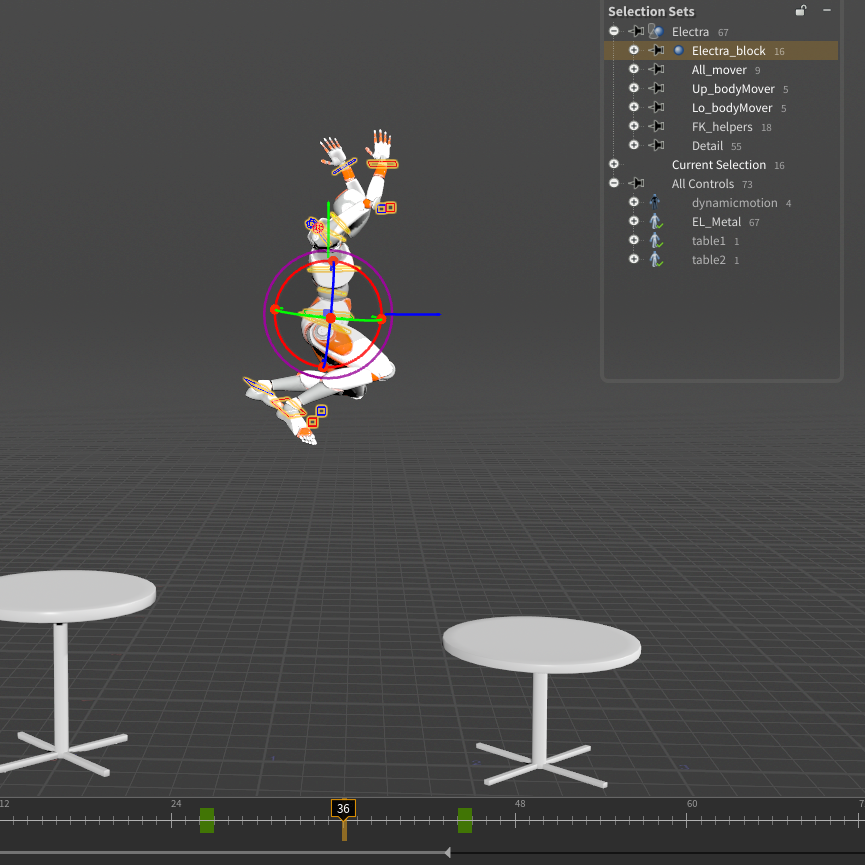Click the All Controls row label
This screenshot has width=865, height=865.
click(703, 184)
